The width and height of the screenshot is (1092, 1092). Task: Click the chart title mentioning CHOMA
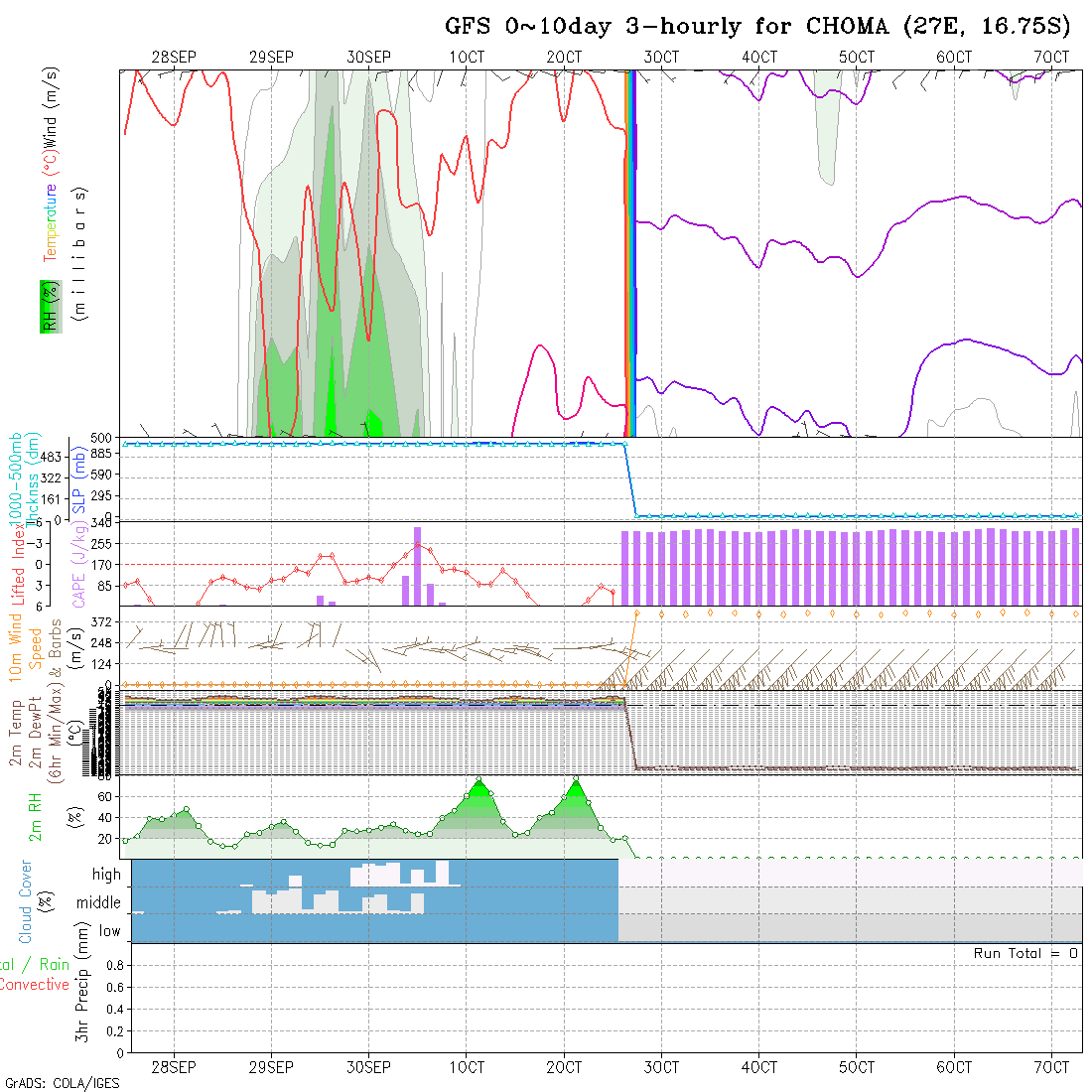click(x=757, y=27)
